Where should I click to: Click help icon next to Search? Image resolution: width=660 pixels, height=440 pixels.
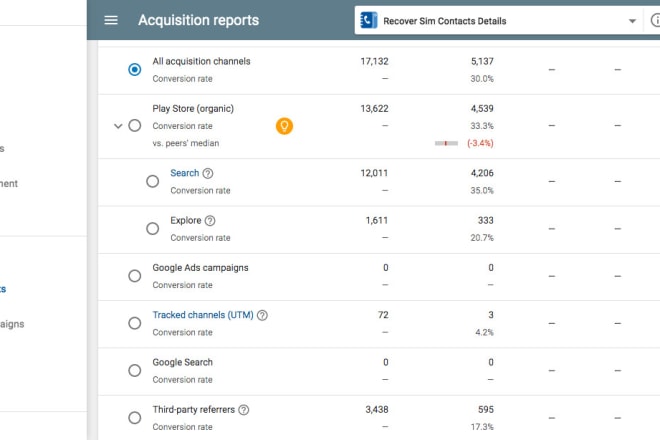(x=208, y=173)
